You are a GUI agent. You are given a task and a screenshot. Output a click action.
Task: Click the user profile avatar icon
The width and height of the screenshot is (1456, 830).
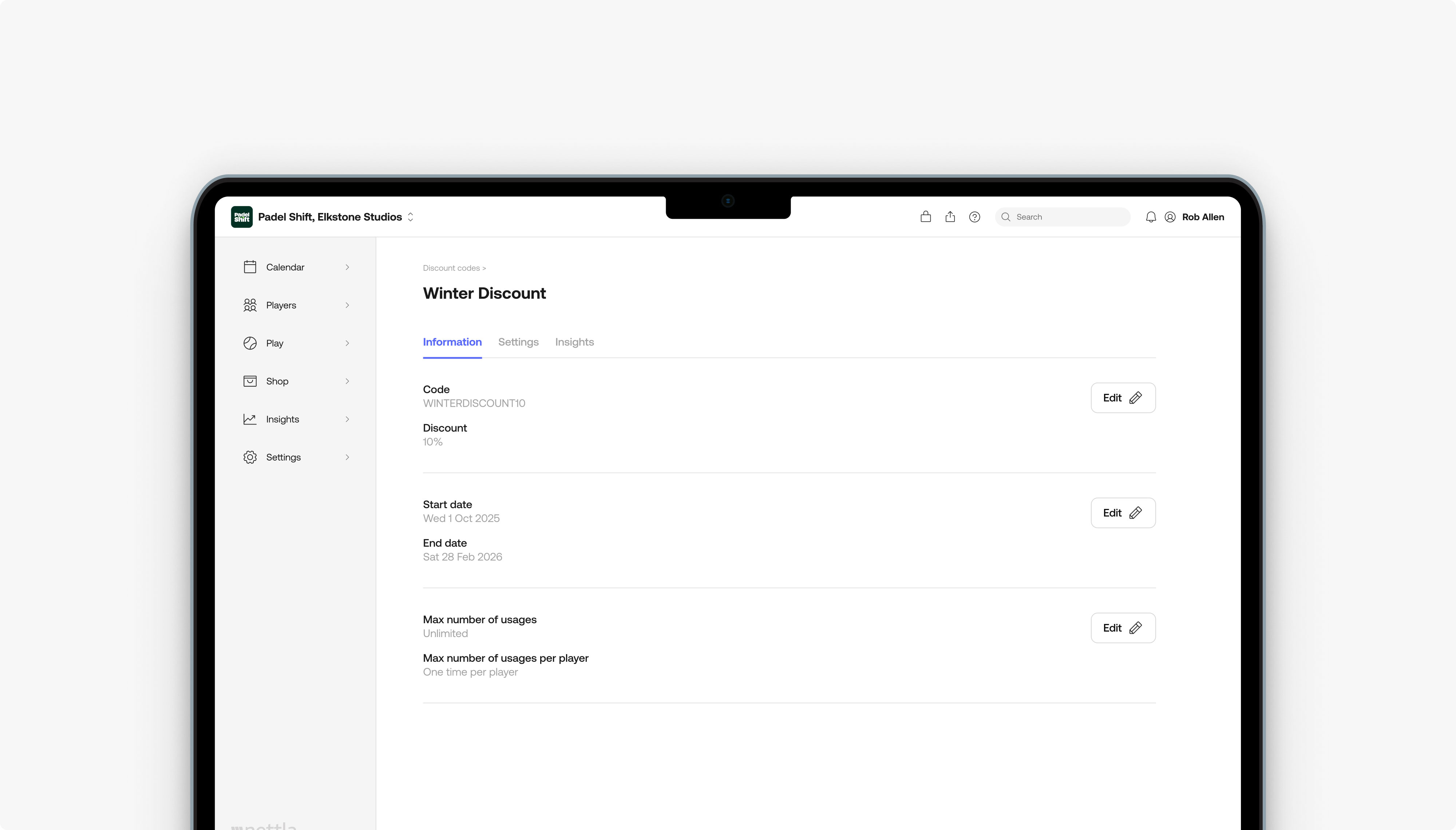click(1170, 217)
